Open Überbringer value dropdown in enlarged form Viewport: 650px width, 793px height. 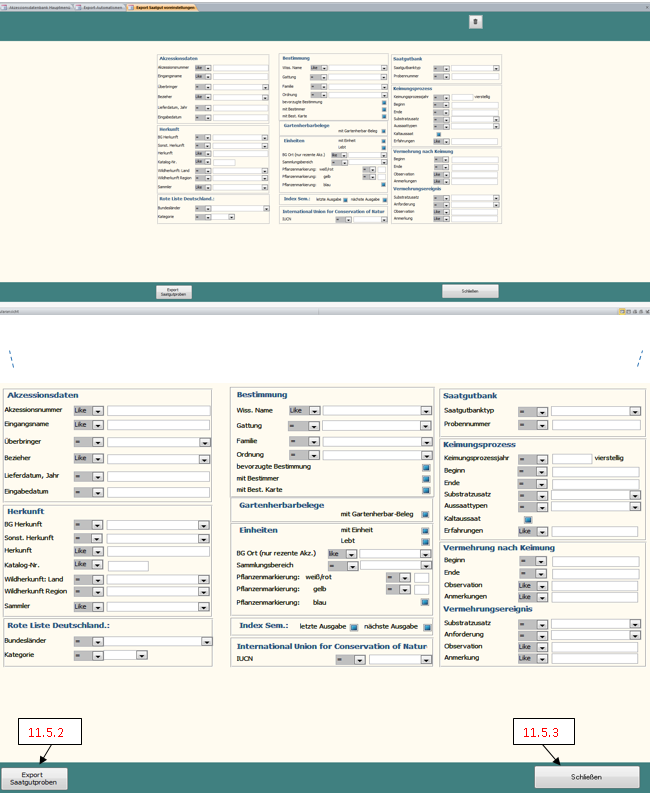pyautogui.click(x=204, y=441)
